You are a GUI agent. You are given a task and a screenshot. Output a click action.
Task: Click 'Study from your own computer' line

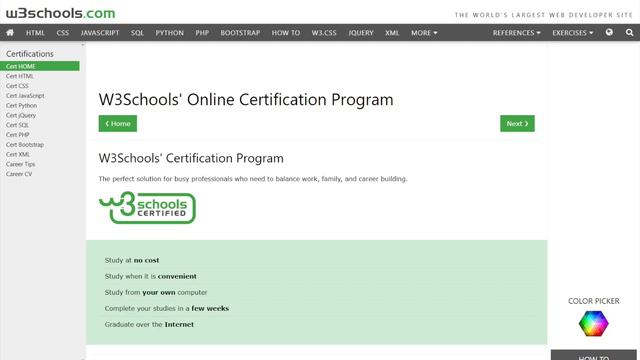pyautogui.click(x=156, y=292)
